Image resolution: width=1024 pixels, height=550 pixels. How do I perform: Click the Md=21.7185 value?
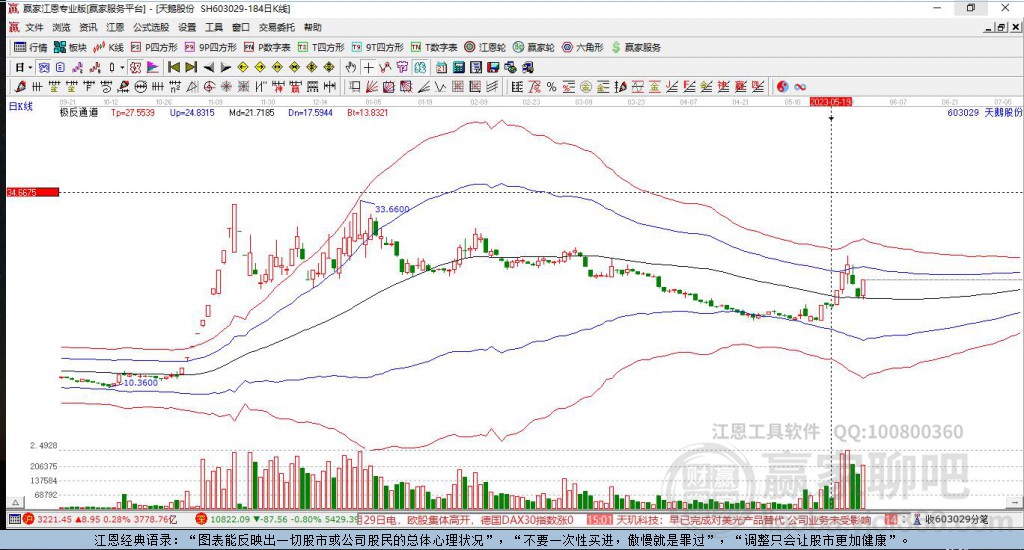251,112
